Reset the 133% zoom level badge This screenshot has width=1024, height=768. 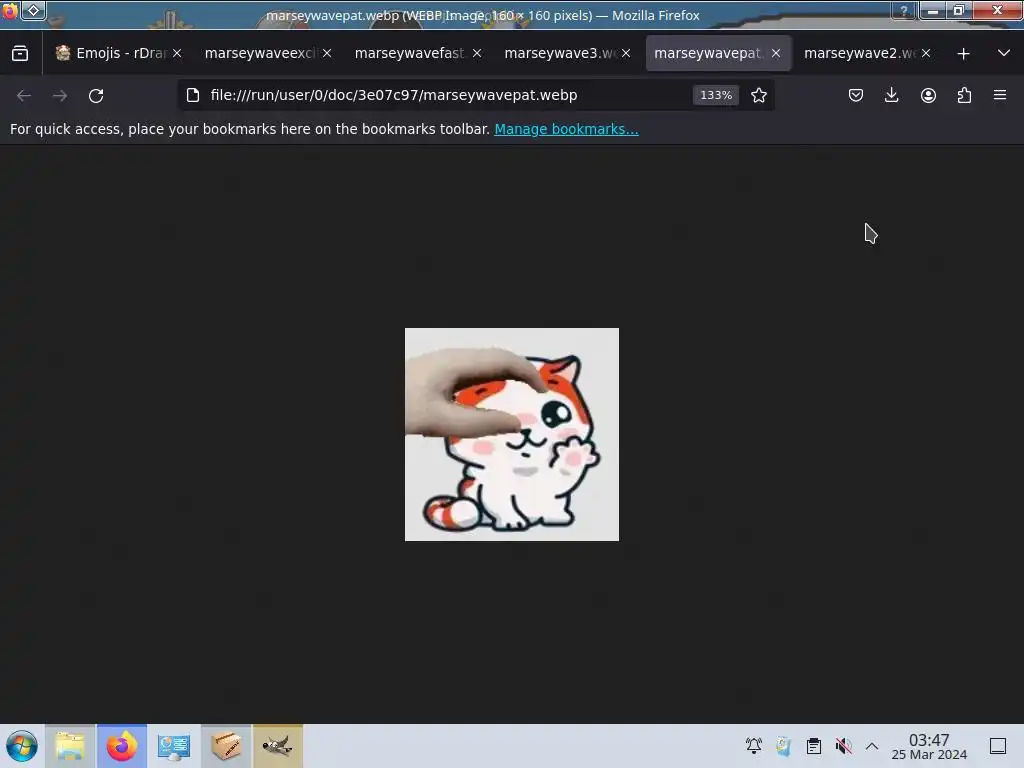click(x=716, y=95)
